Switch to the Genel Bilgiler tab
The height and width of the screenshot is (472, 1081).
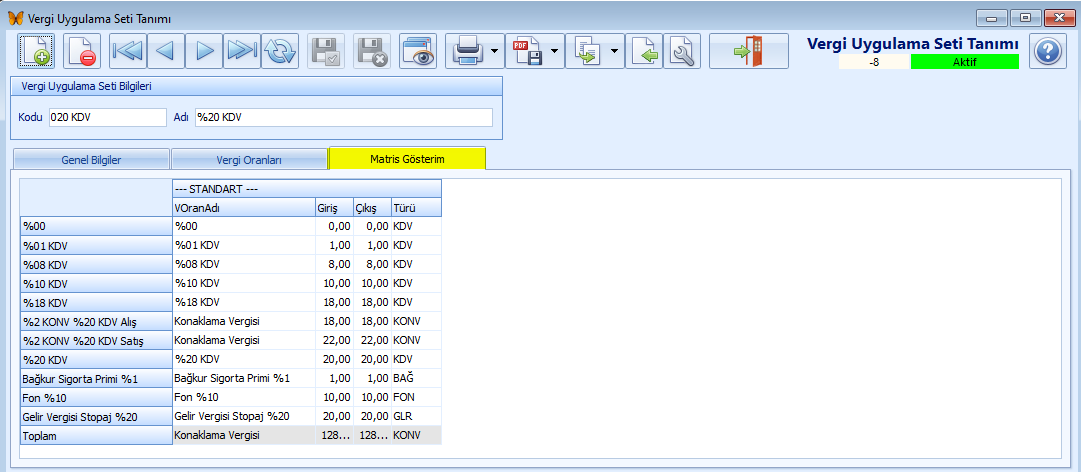point(90,159)
